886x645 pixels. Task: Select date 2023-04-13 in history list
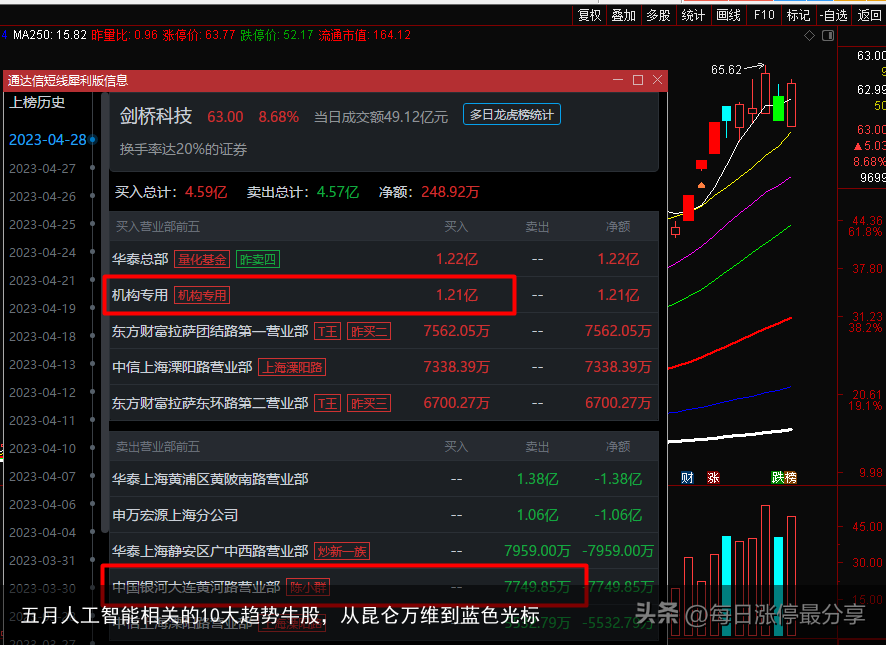tap(42, 365)
